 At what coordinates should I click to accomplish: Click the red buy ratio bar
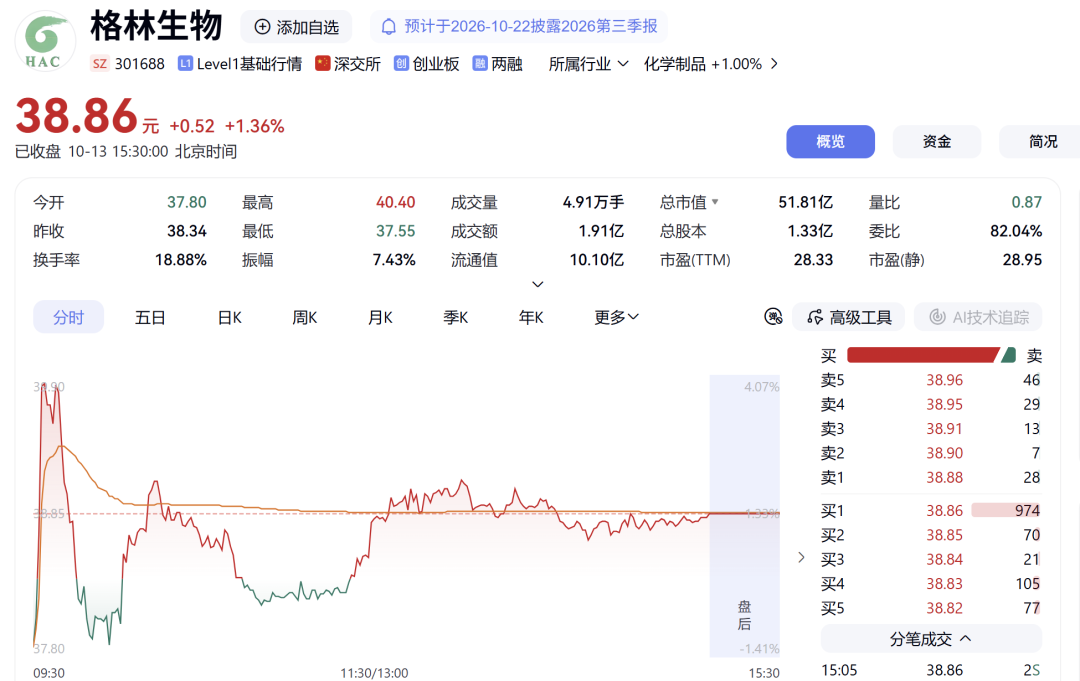click(x=922, y=355)
